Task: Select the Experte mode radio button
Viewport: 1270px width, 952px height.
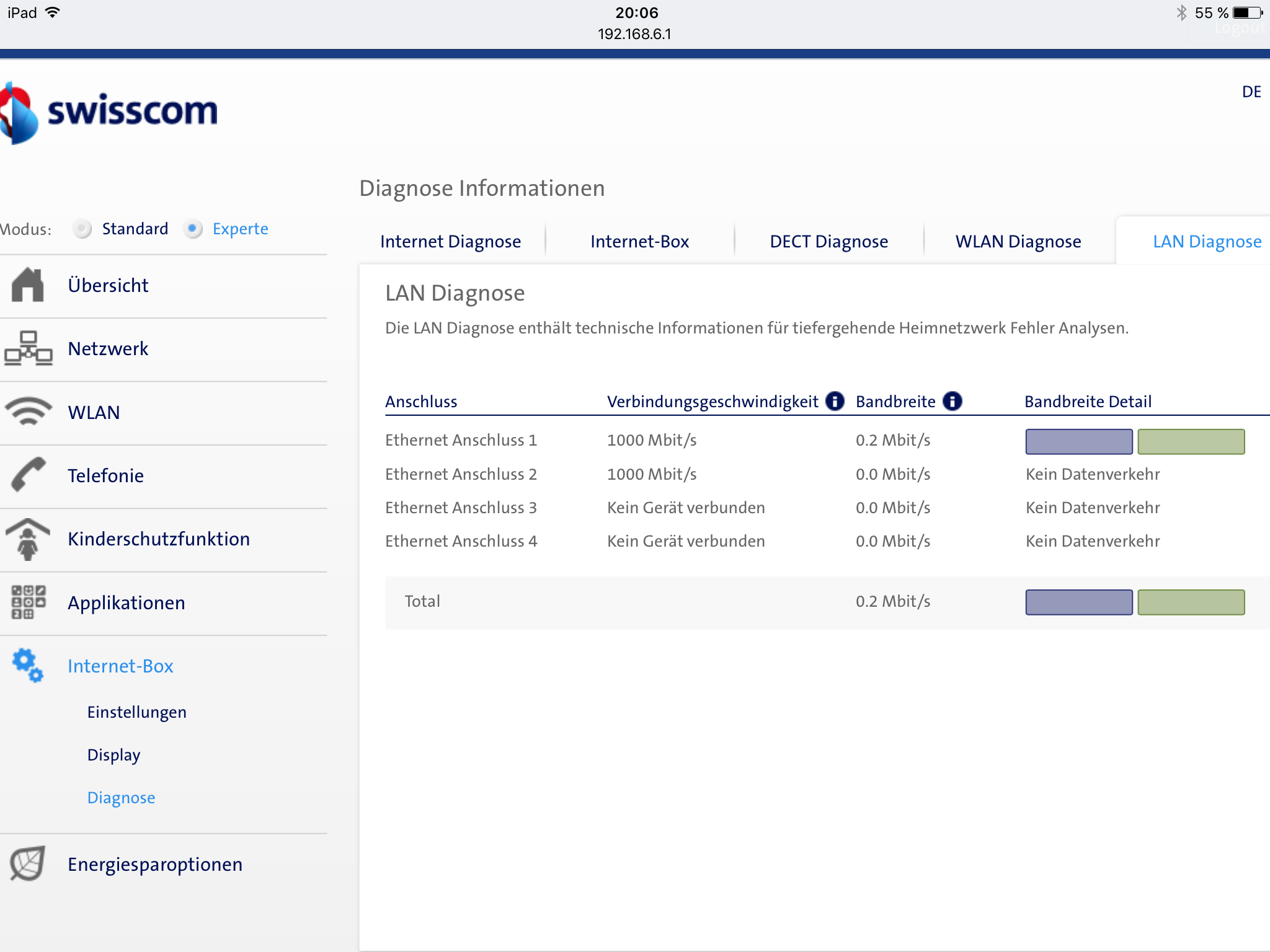Action: click(x=193, y=229)
